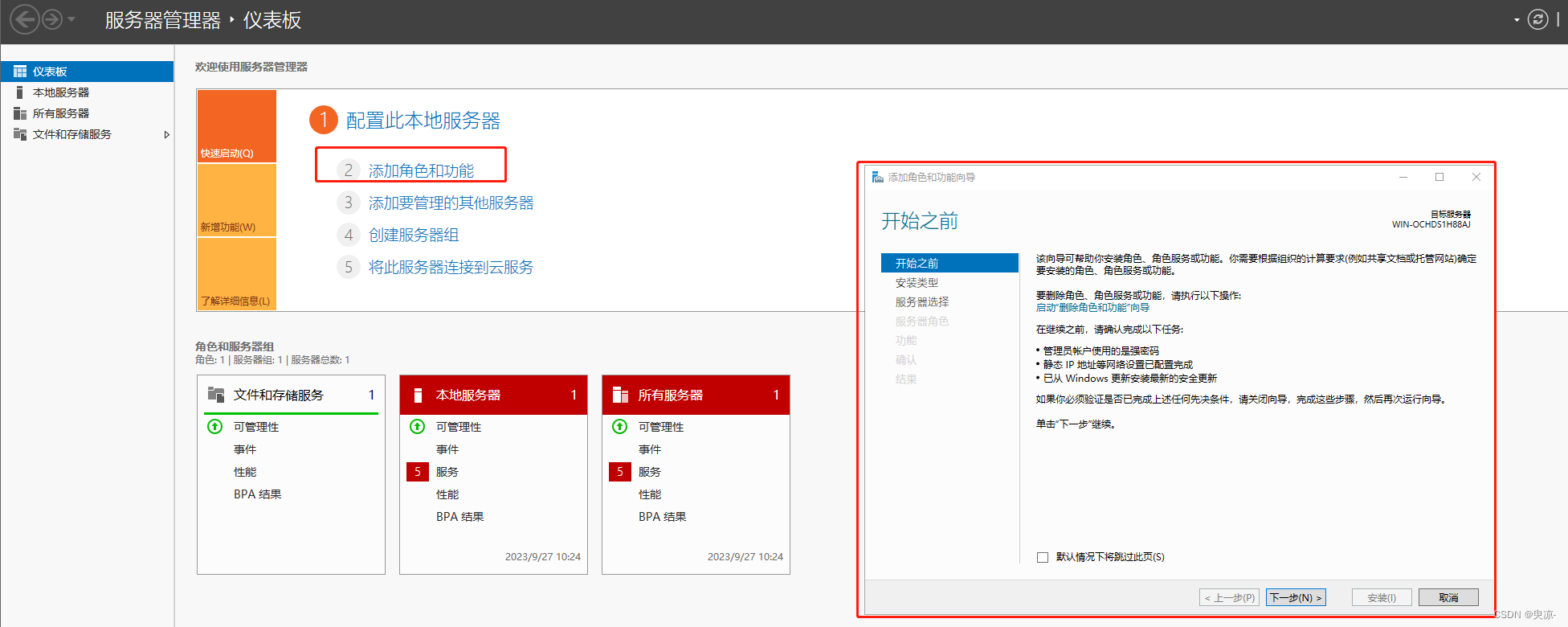Viewport: 1568px width, 627px height.
Task: Click green 可管理性 icon in 文件和存储服务 tile
Action: (x=215, y=427)
